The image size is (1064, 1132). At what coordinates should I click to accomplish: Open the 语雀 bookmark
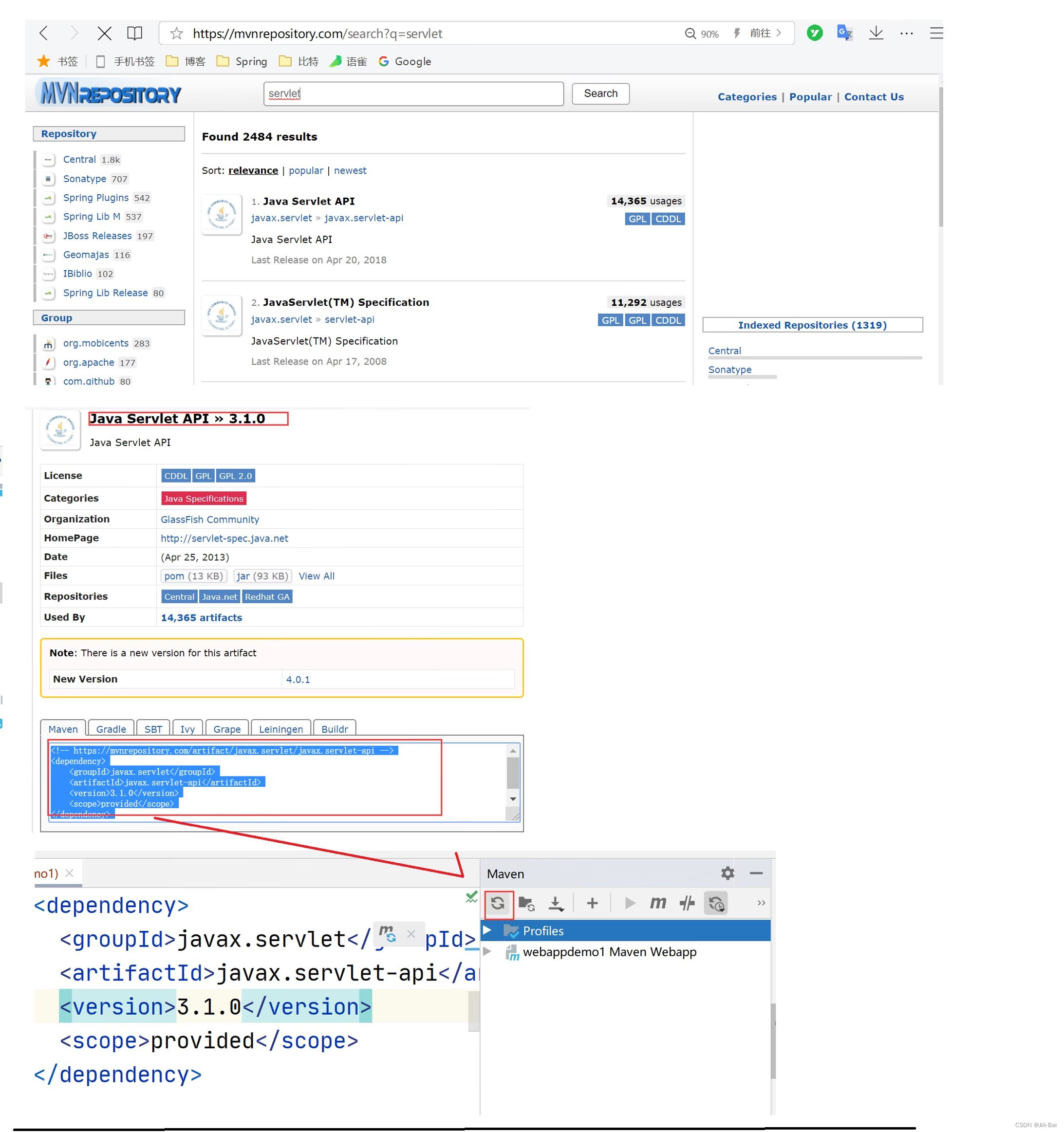349,61
